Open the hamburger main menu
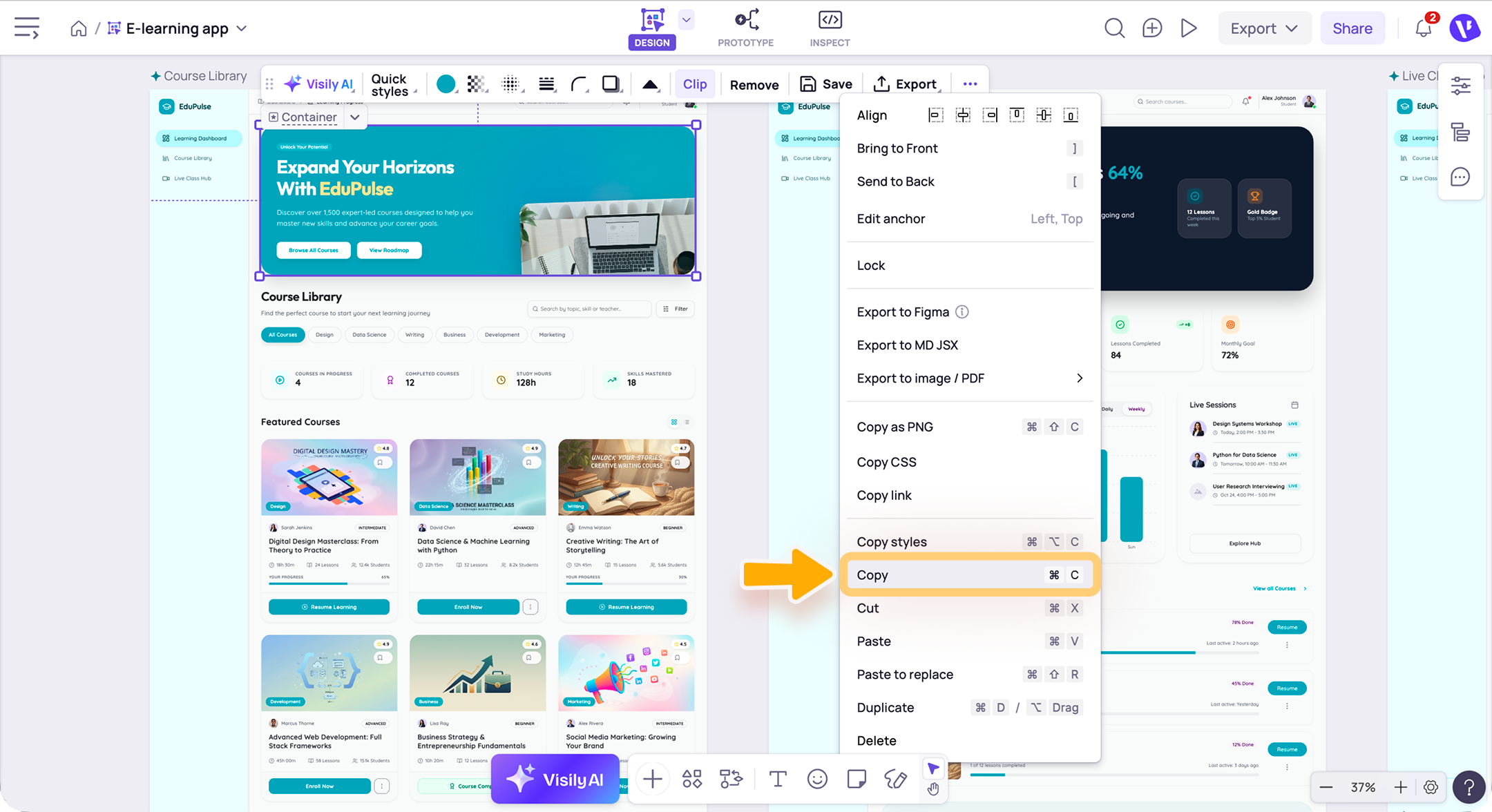The width and height of the screenshot is (1492, 812). [27, 28]
